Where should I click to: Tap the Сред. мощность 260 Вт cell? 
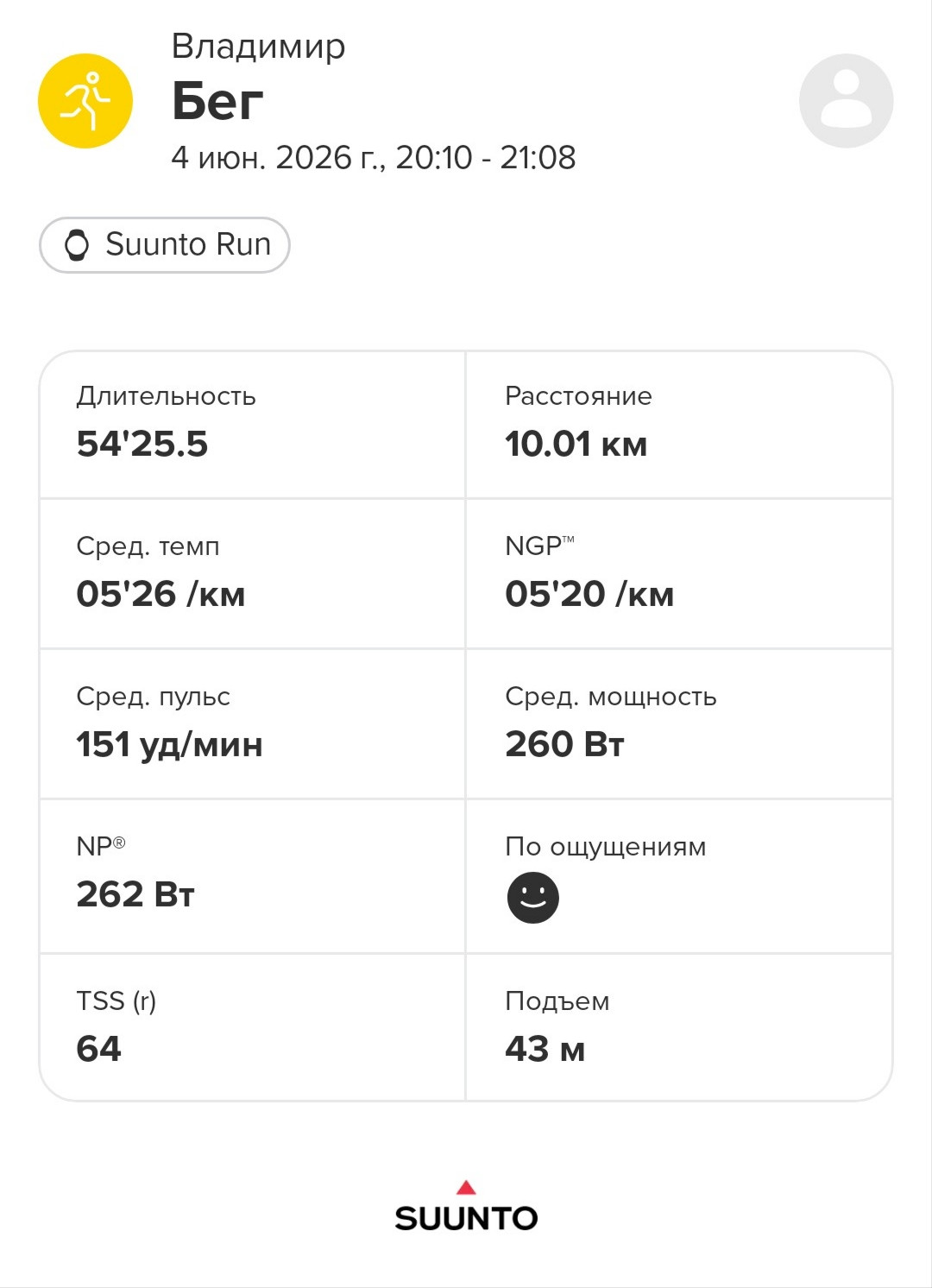tap(679, 724)
